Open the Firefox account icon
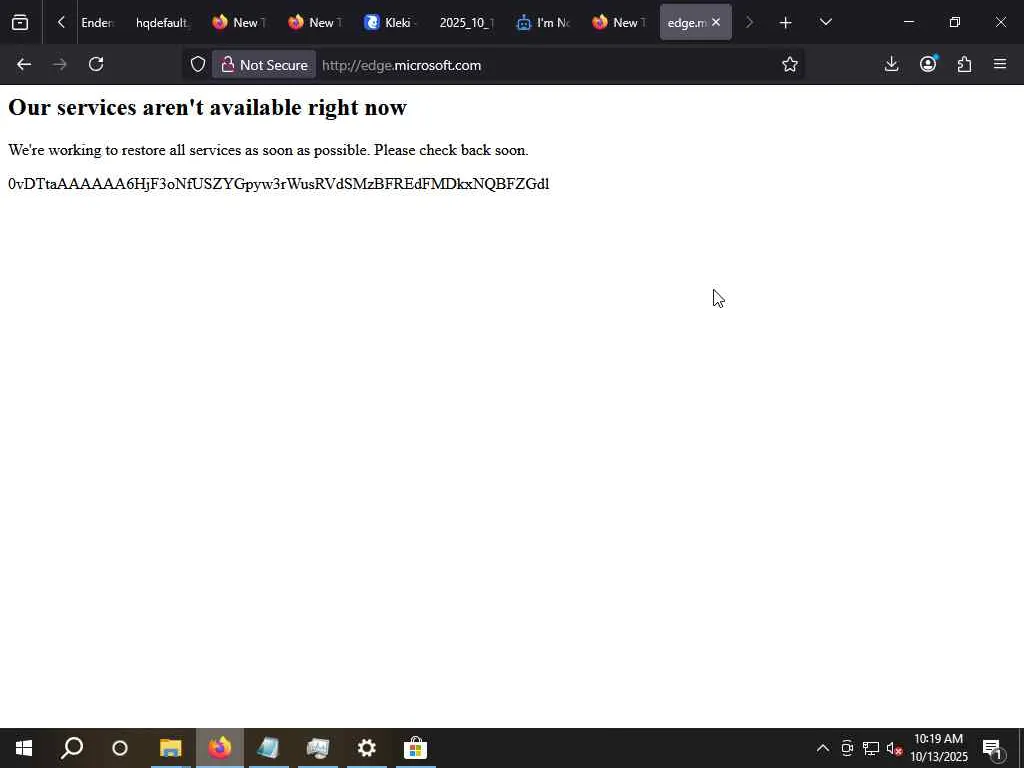The height and width of the screenshot is (768, 1024). (x=928, y=65)
